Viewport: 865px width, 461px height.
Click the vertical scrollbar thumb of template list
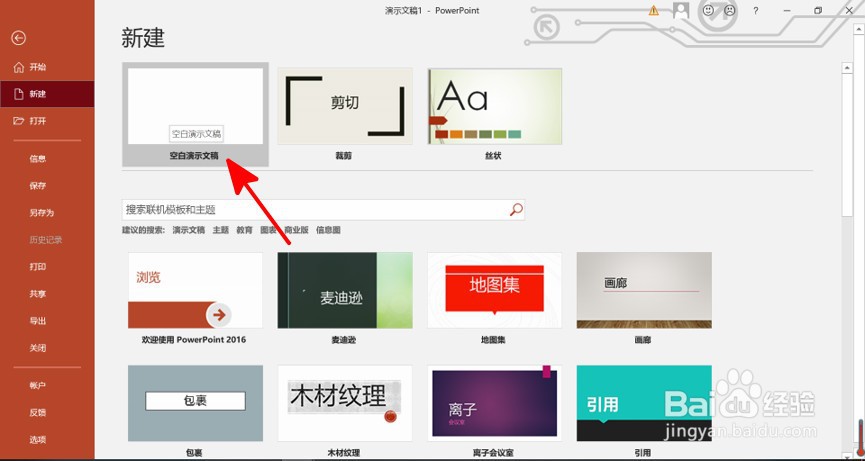[847, 145]
